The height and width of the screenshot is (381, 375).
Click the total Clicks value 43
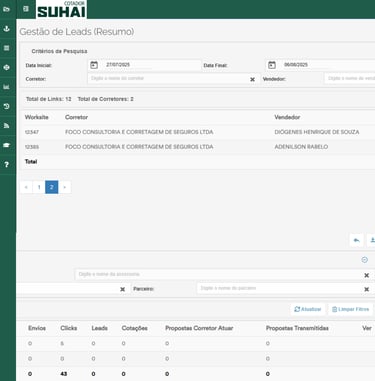[x=64, y=374]
